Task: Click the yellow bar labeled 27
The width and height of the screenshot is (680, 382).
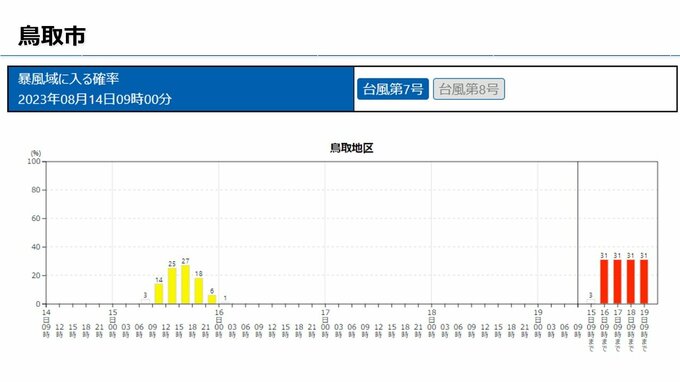Action: [x=186, y=284]
